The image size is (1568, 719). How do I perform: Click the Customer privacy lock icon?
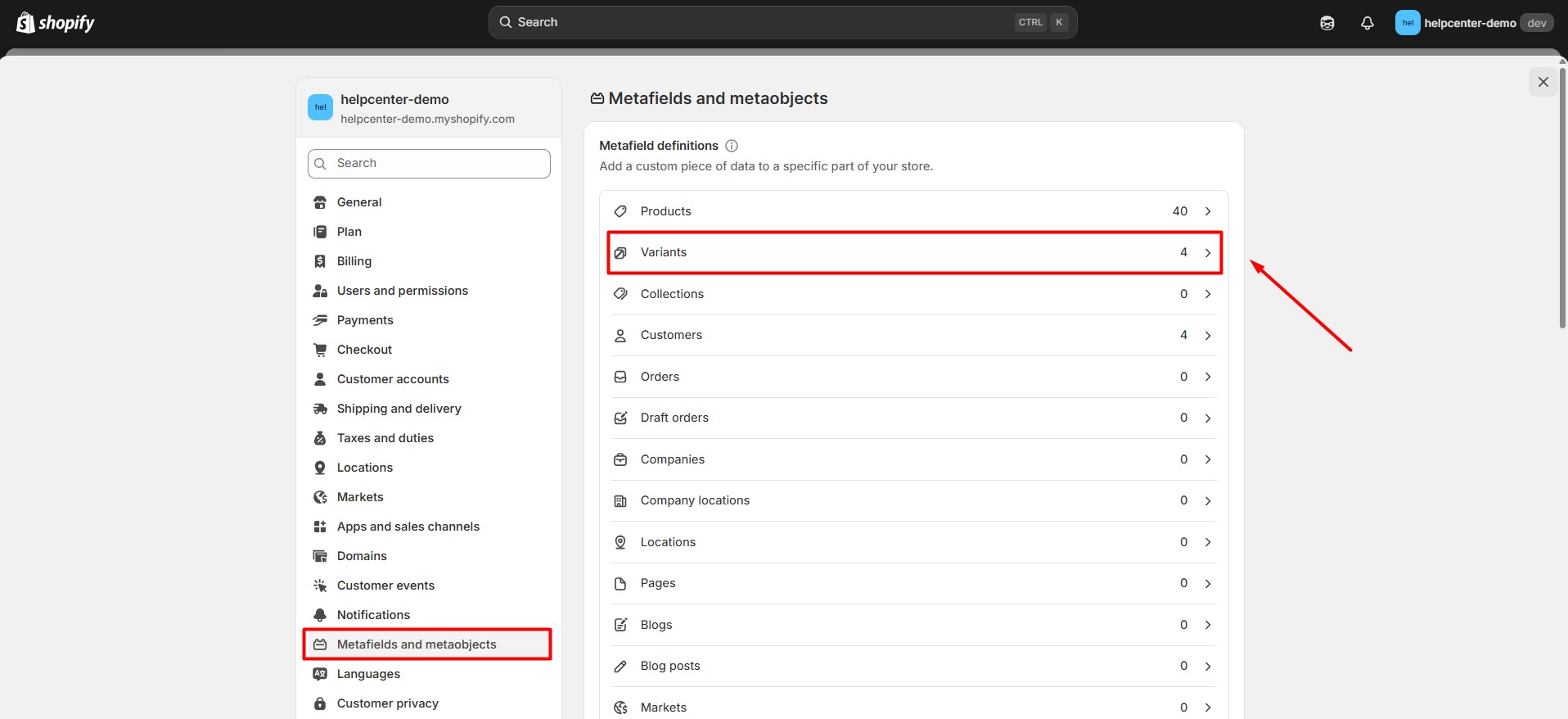click(x=320, y=703)
